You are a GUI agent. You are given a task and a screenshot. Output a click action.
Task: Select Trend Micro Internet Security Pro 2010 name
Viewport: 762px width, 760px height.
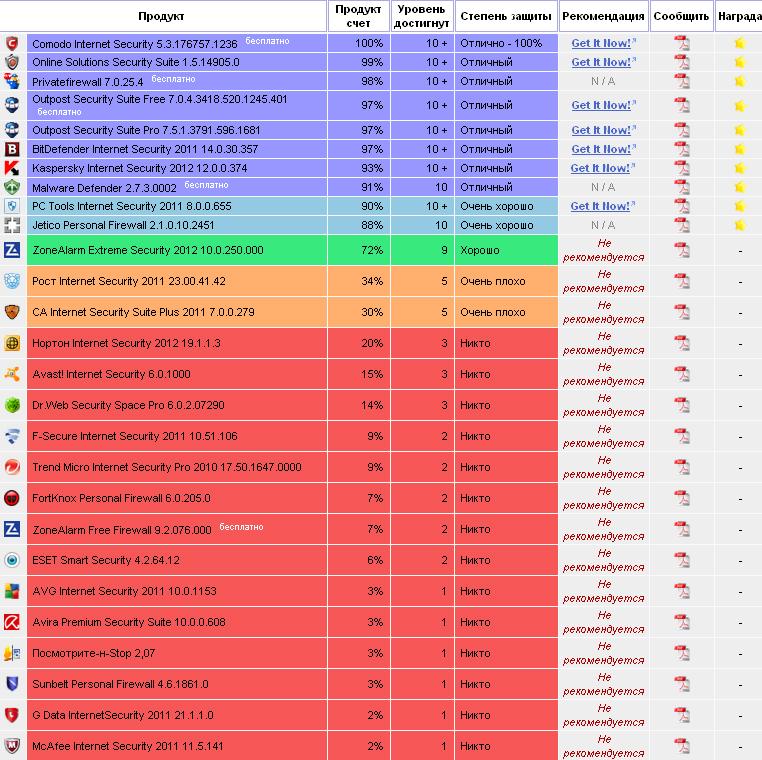(x=167, y=467)
